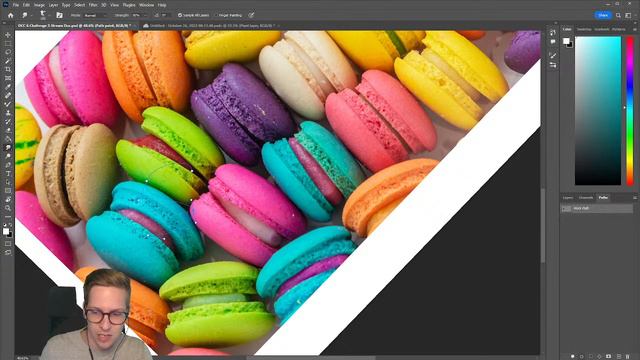Create a new path button
This screenshot has height=360, width=640.
618,356
